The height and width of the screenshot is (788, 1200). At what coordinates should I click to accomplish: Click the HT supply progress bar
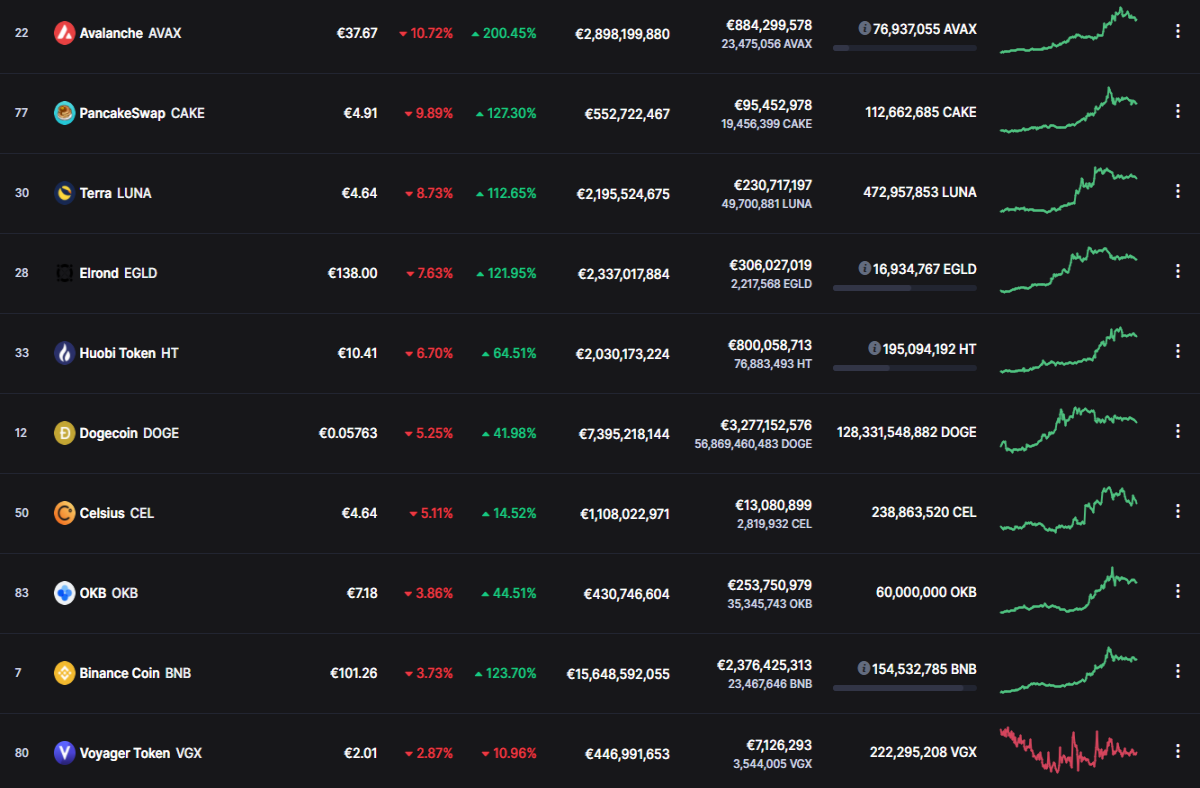[x=905, y=368]
